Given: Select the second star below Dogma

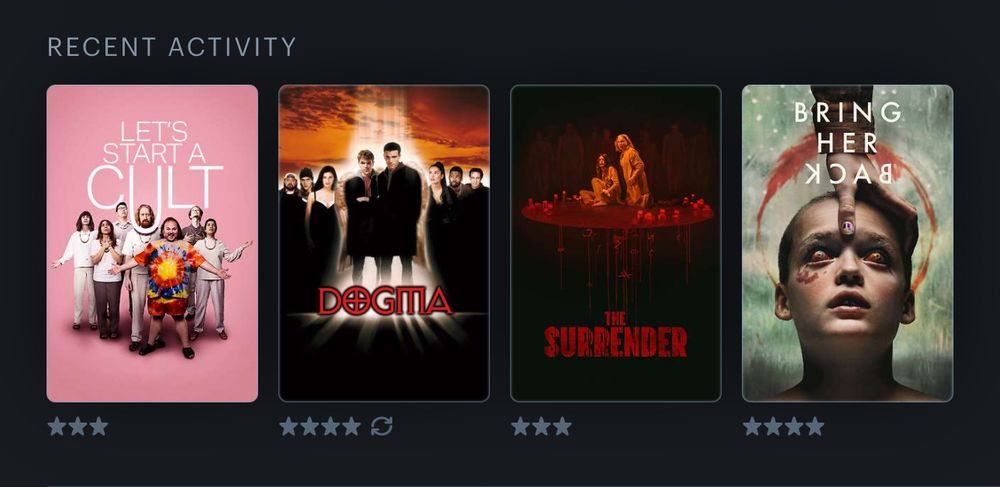Looking at the screenshot, I should (x=309, y=426).
